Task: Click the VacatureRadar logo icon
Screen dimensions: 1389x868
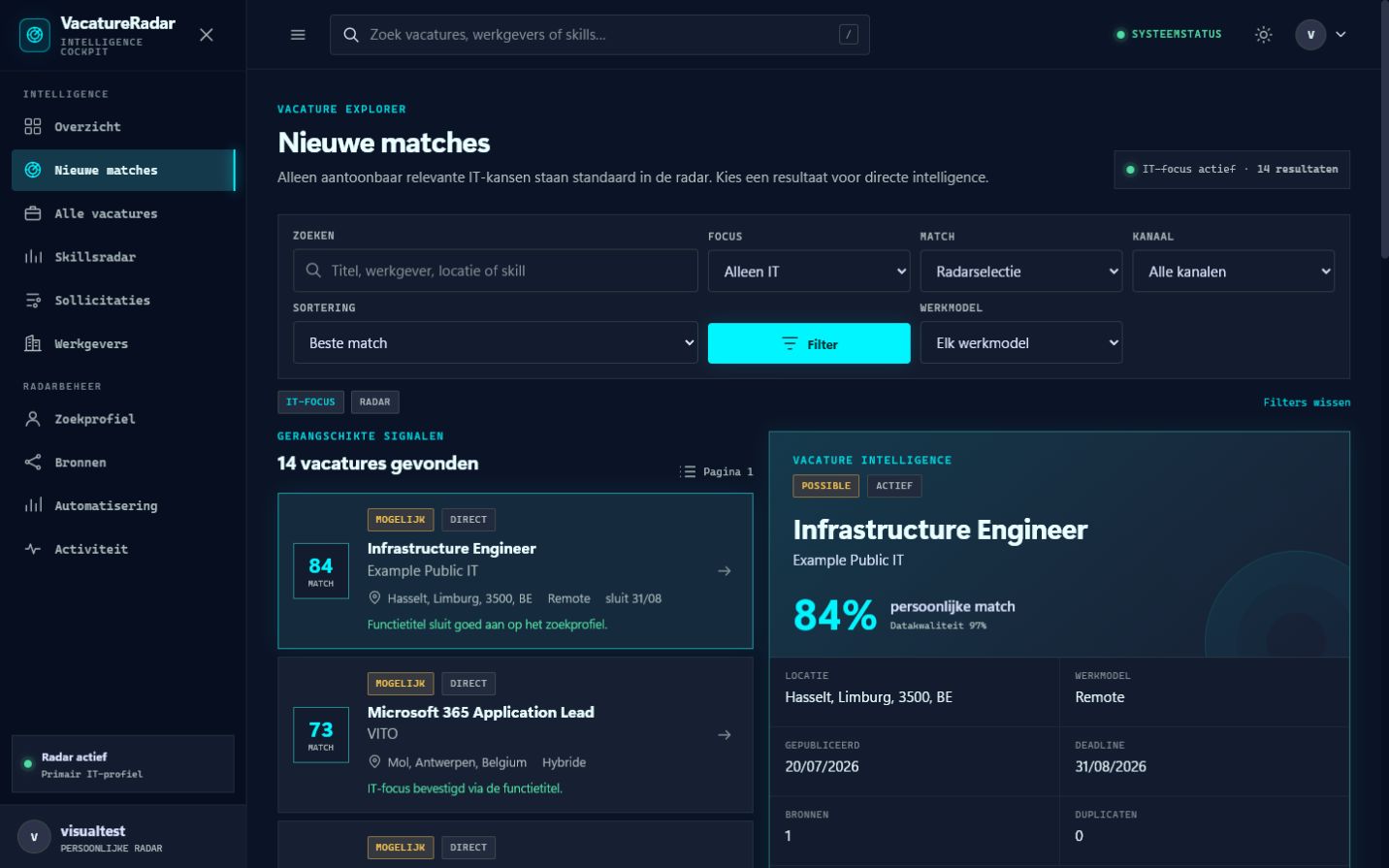Action: (x=35, y=35)
